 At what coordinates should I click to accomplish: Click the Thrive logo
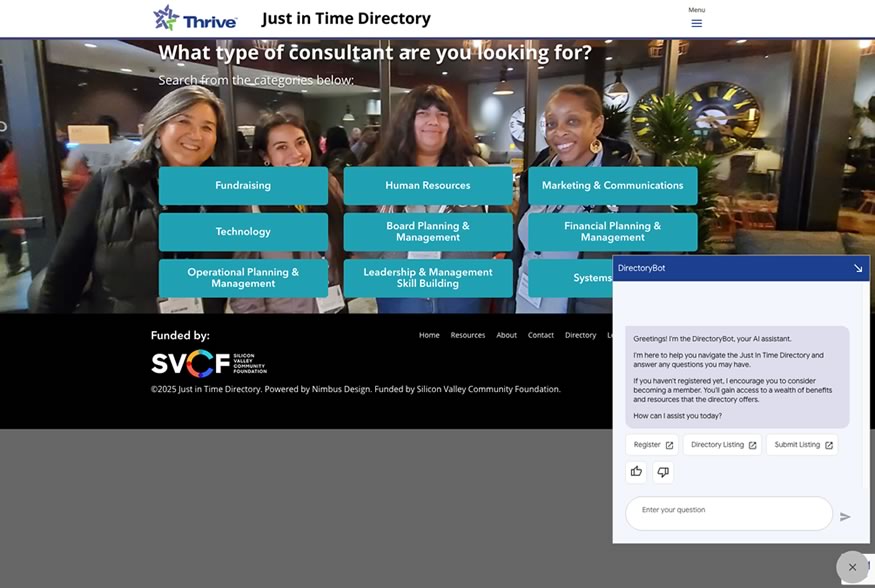pos(195,18)
